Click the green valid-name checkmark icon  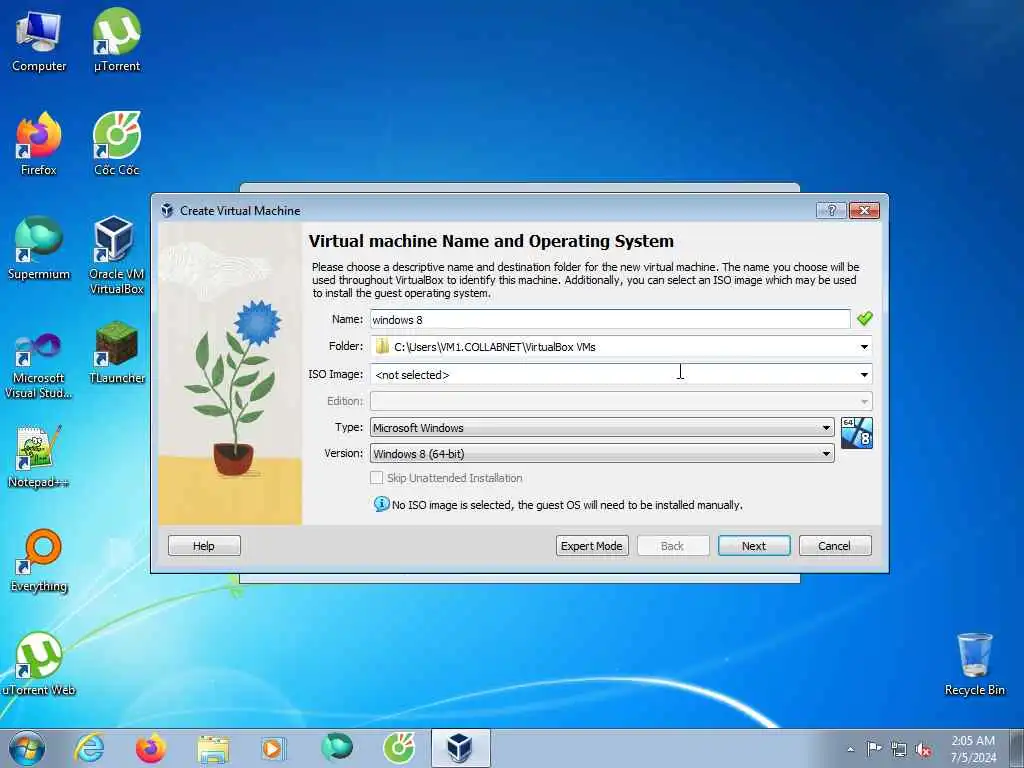865,319
